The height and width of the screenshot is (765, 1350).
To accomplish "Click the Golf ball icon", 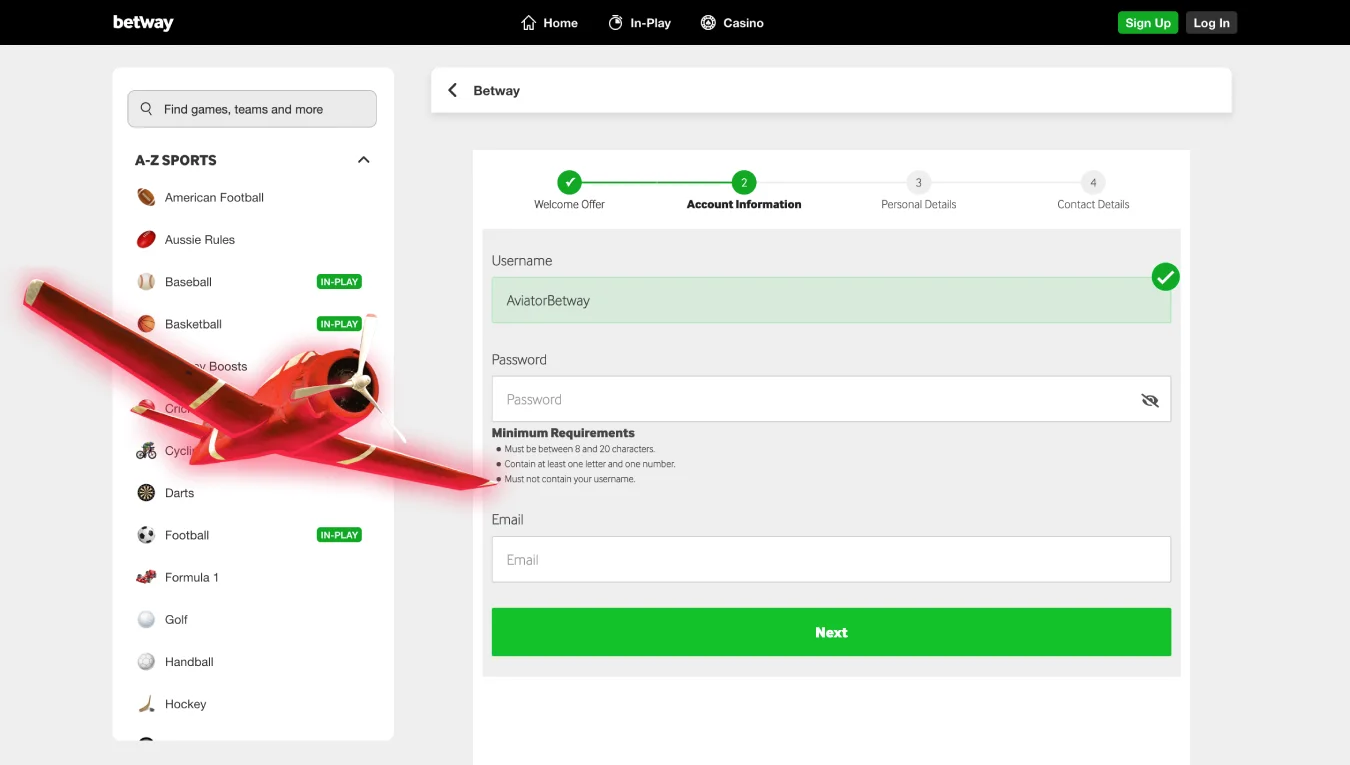I will (x=146, y=620).
